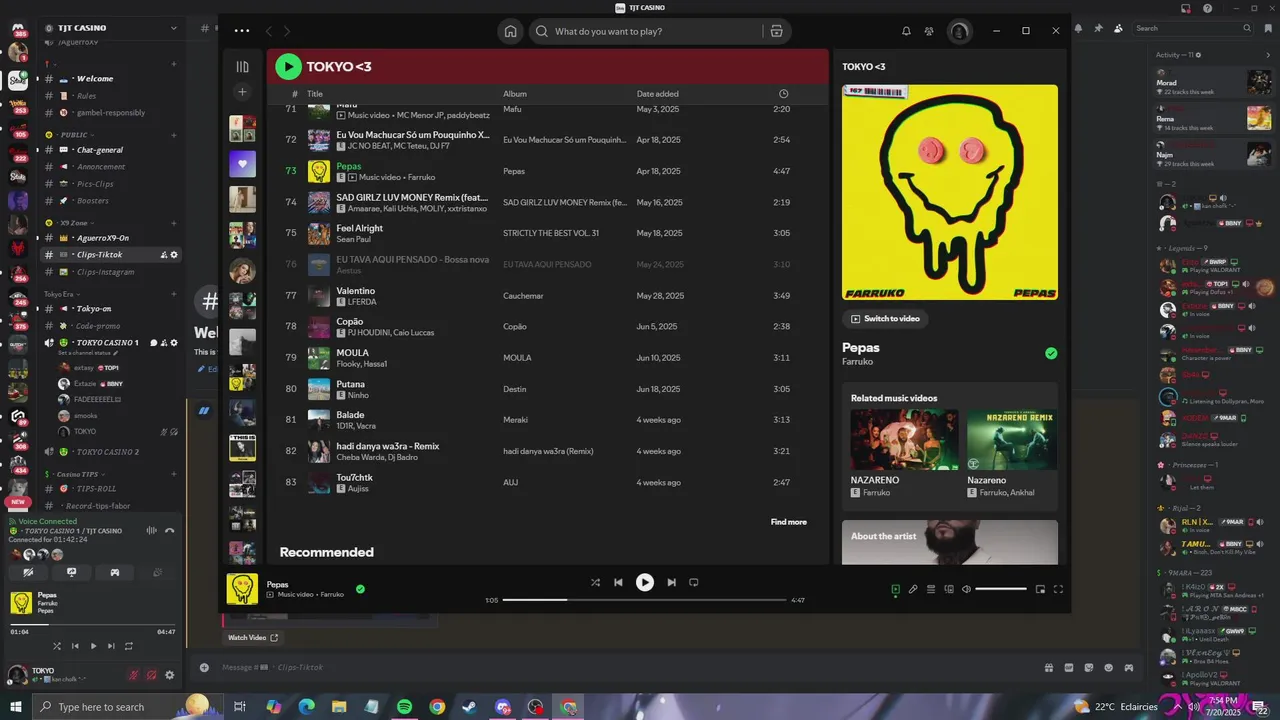Adjust Spotify volume slider
Viewport: 1280px width, 720px height.
(x=1000, y=589)
